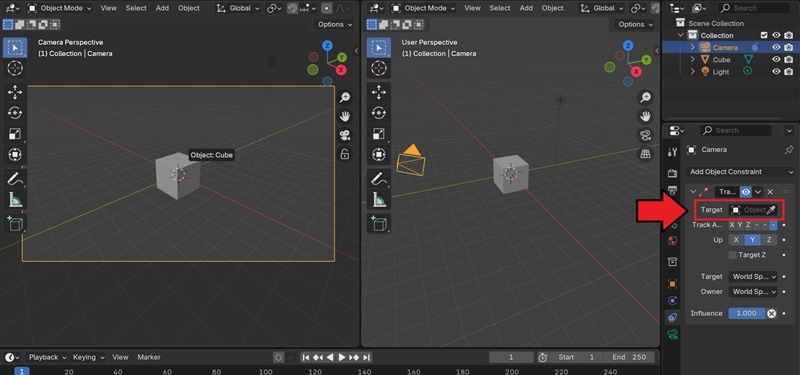The width and height of the screenshot is (800, 375).
Task: Set Up axis to X
Action: point(735,240)
